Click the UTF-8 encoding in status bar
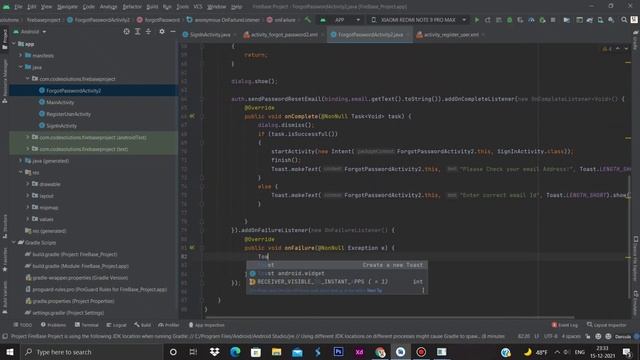 (550, 336)
